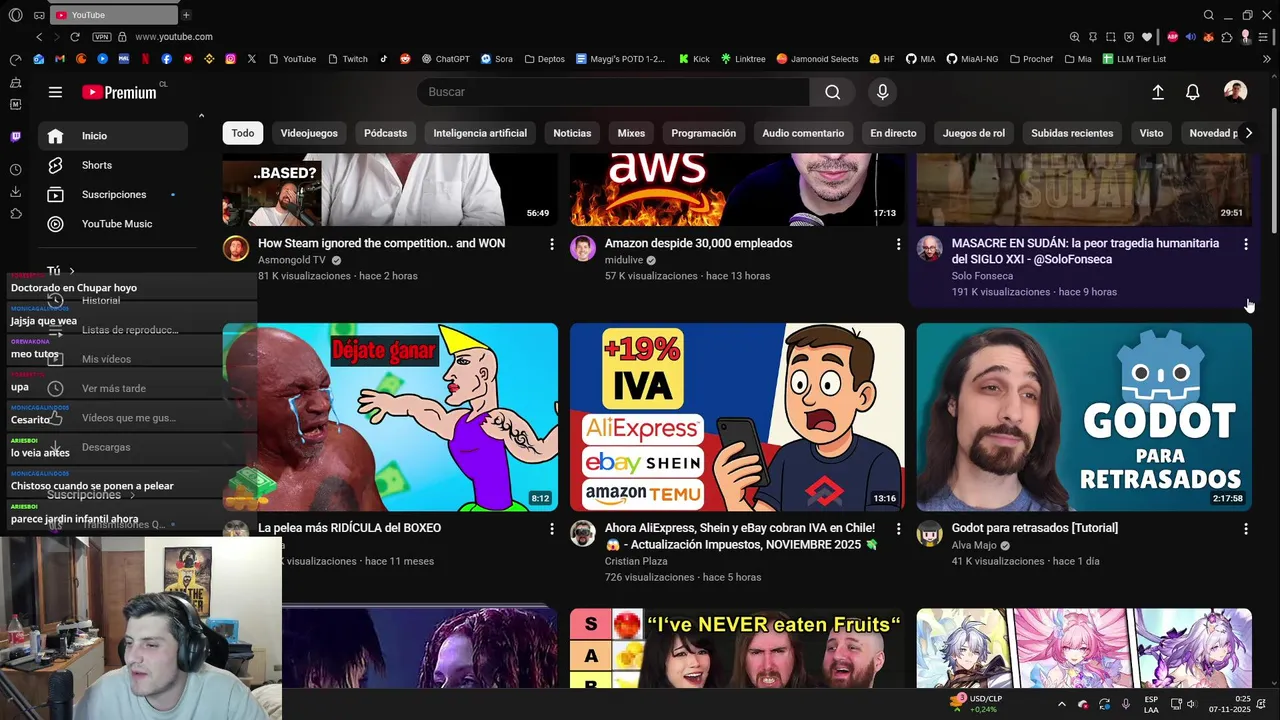The height and width of the screenshot is (720, 1280).
Task: Open Shorts from the sidebar
Action: (x=113, y=165)
